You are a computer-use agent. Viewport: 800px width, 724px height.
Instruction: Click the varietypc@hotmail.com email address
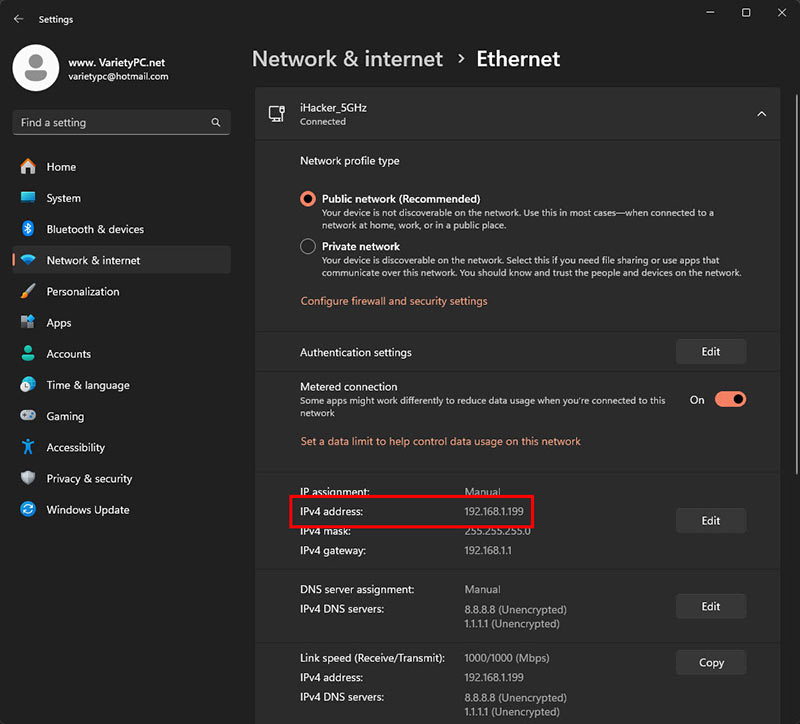pos(118,77)
